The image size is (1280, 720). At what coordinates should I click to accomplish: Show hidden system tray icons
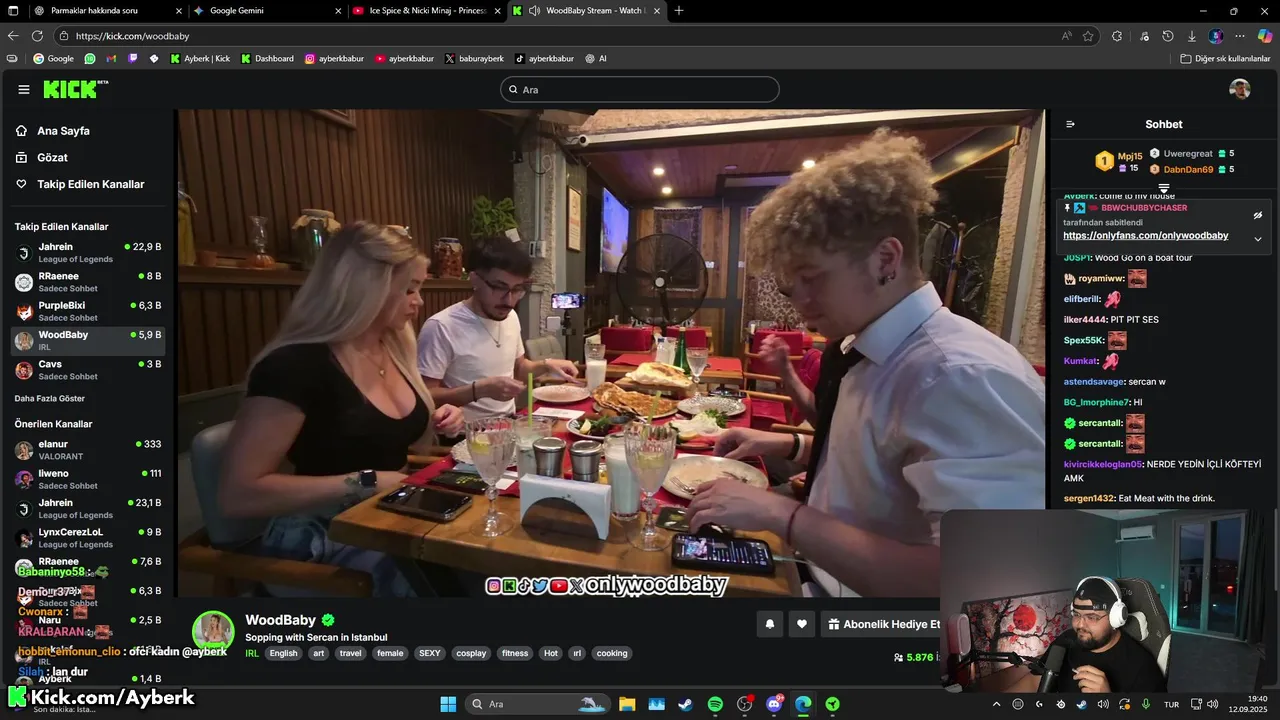coord(996,704)
